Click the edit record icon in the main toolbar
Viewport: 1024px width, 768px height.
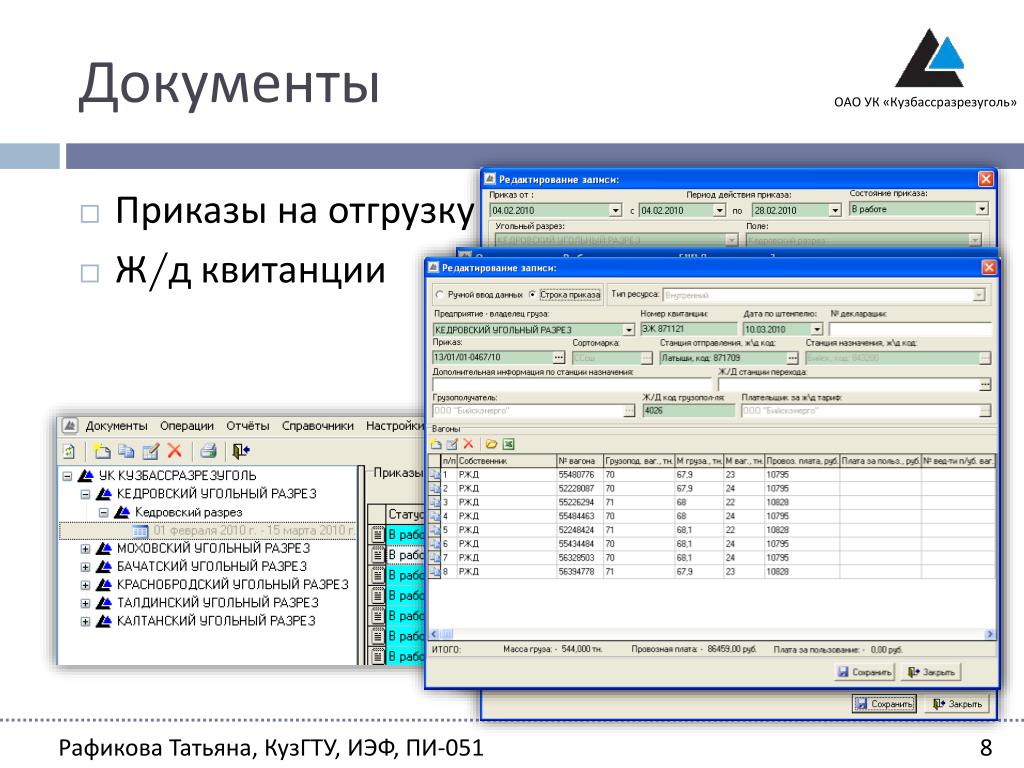click(x=151, y=451)
